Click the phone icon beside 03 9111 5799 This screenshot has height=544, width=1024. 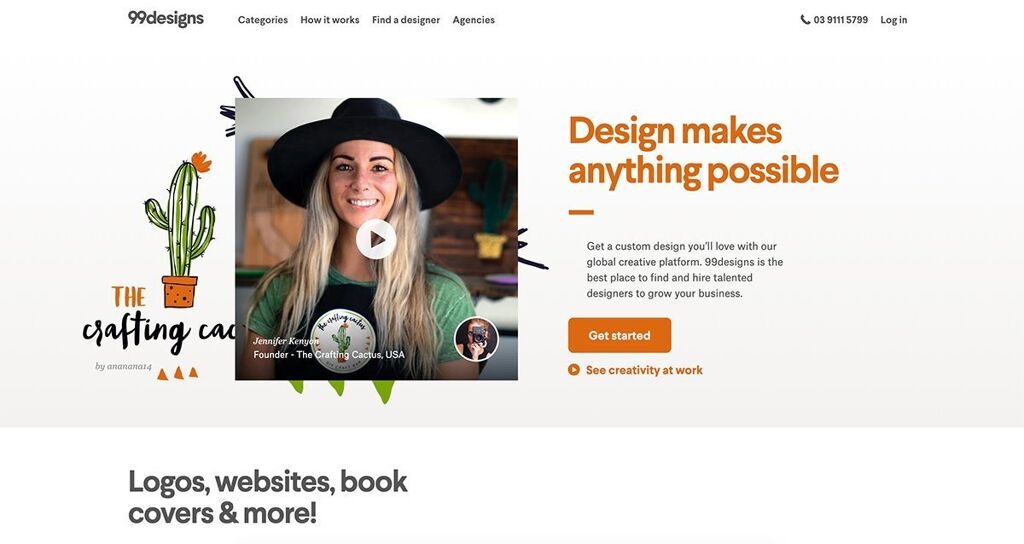point(805,20)
